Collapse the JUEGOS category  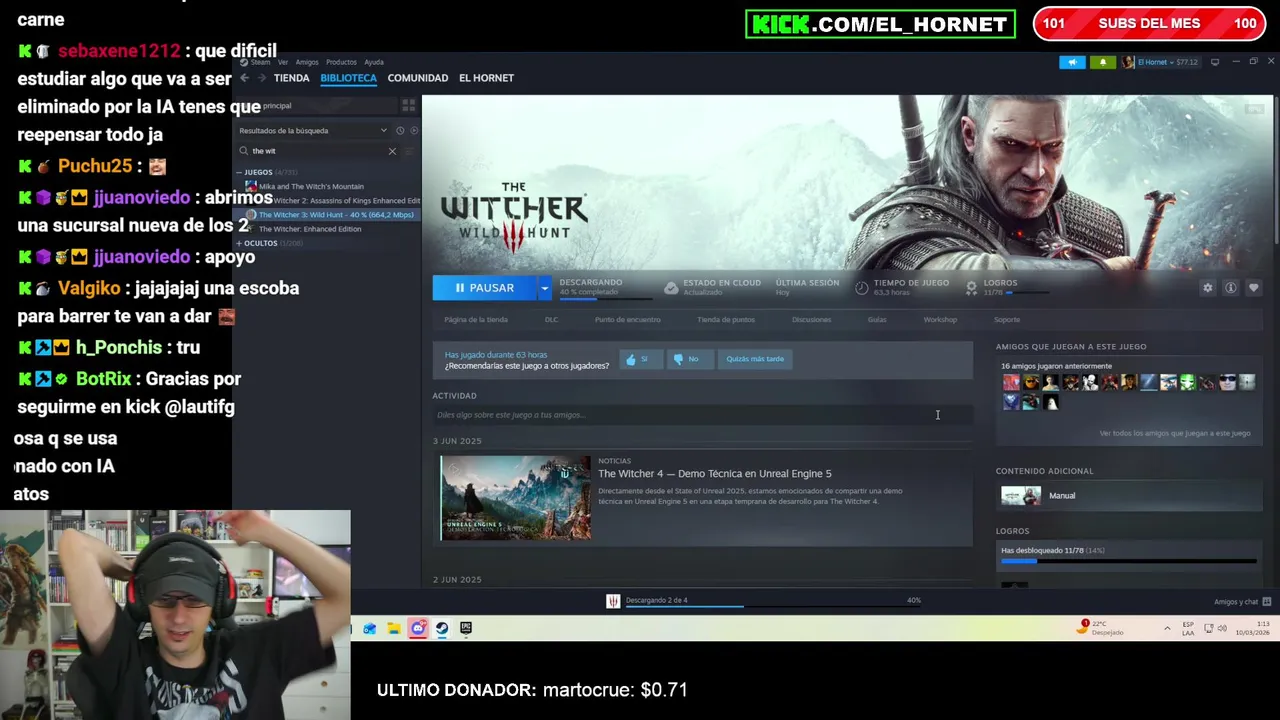239,172
